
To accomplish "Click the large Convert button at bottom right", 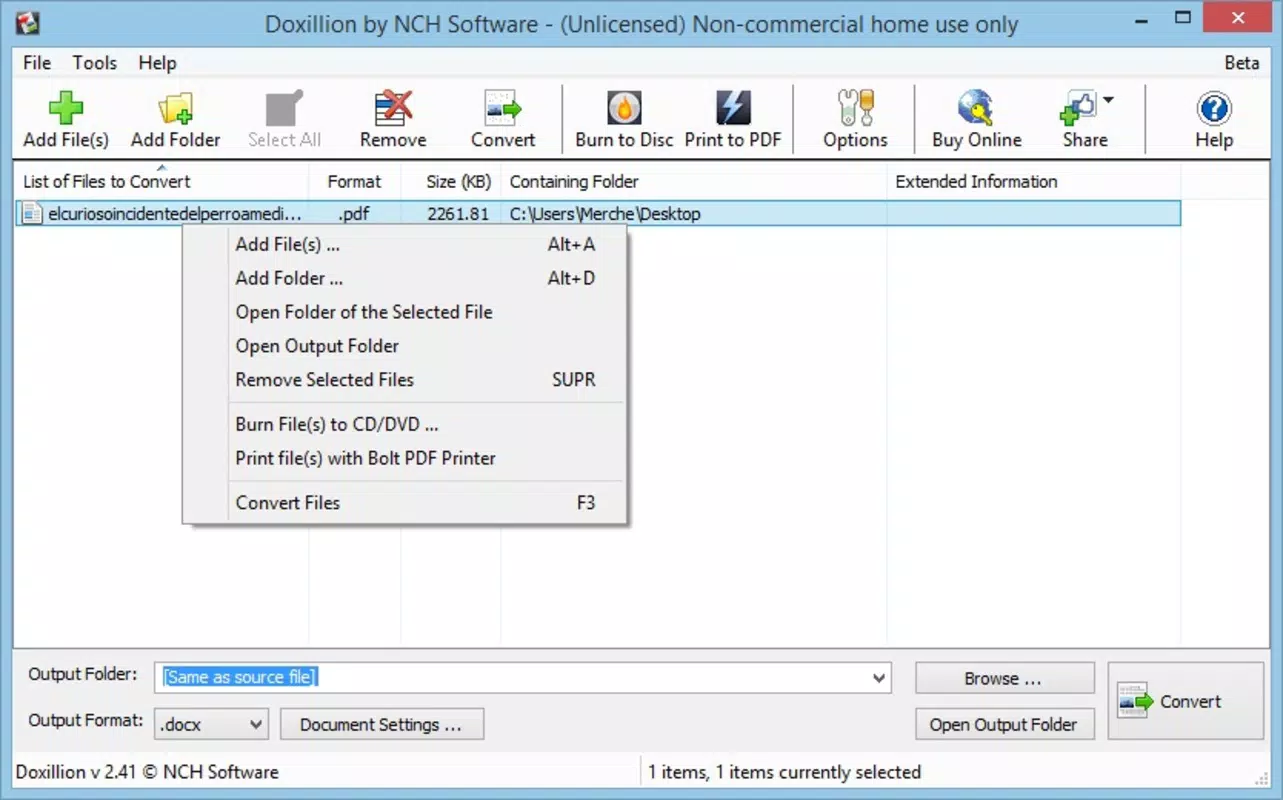I will pyautogui.click(x=1186, y=701).
